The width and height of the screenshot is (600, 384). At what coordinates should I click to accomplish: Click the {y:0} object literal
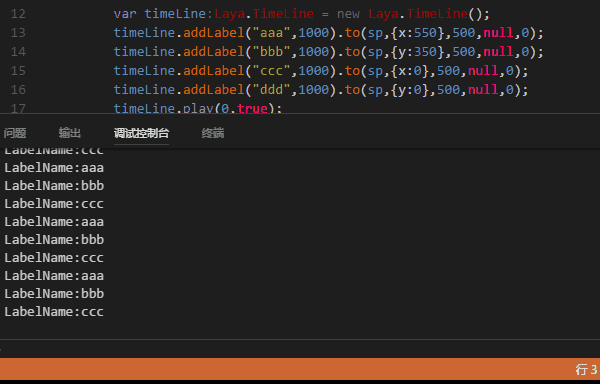point(410,89)
